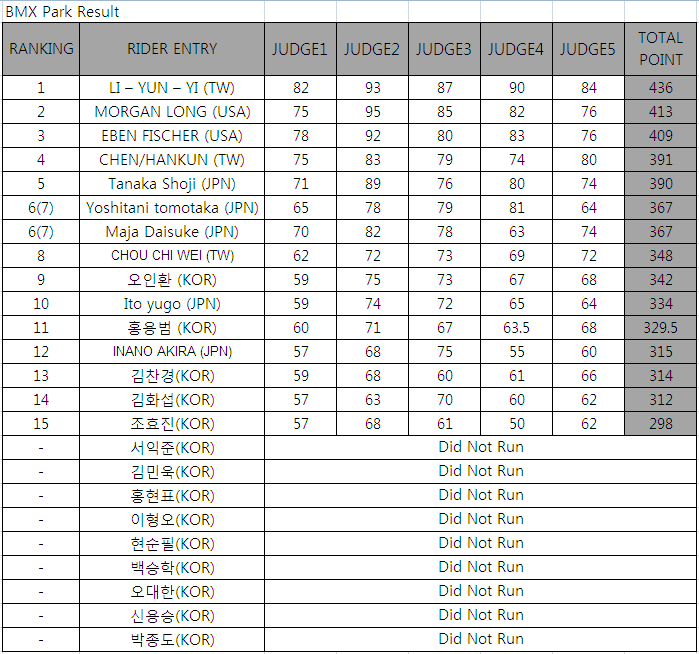The image size is (699, 654).
Task: Select rider 서익준(KOR)
Action: pyautogui.click(x=172, y=448)
